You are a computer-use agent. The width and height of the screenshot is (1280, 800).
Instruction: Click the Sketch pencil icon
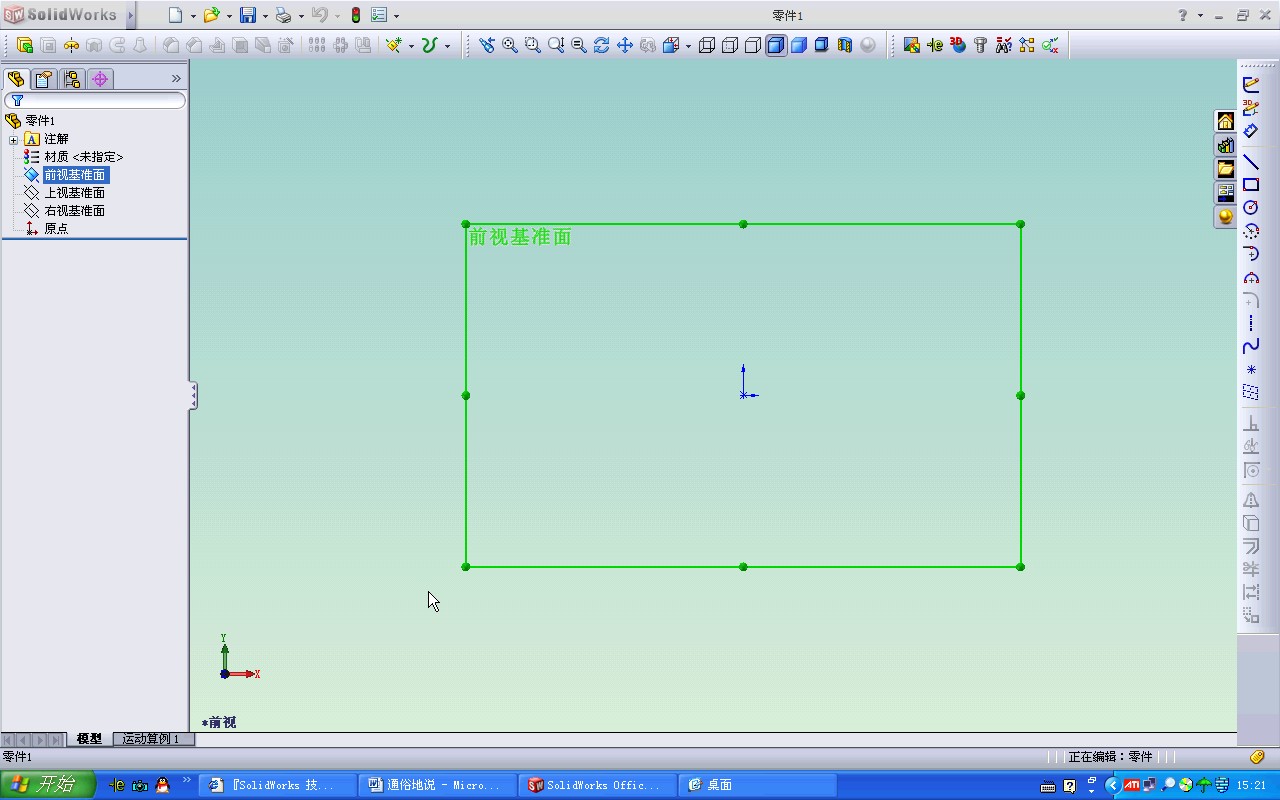(1251, 84)
